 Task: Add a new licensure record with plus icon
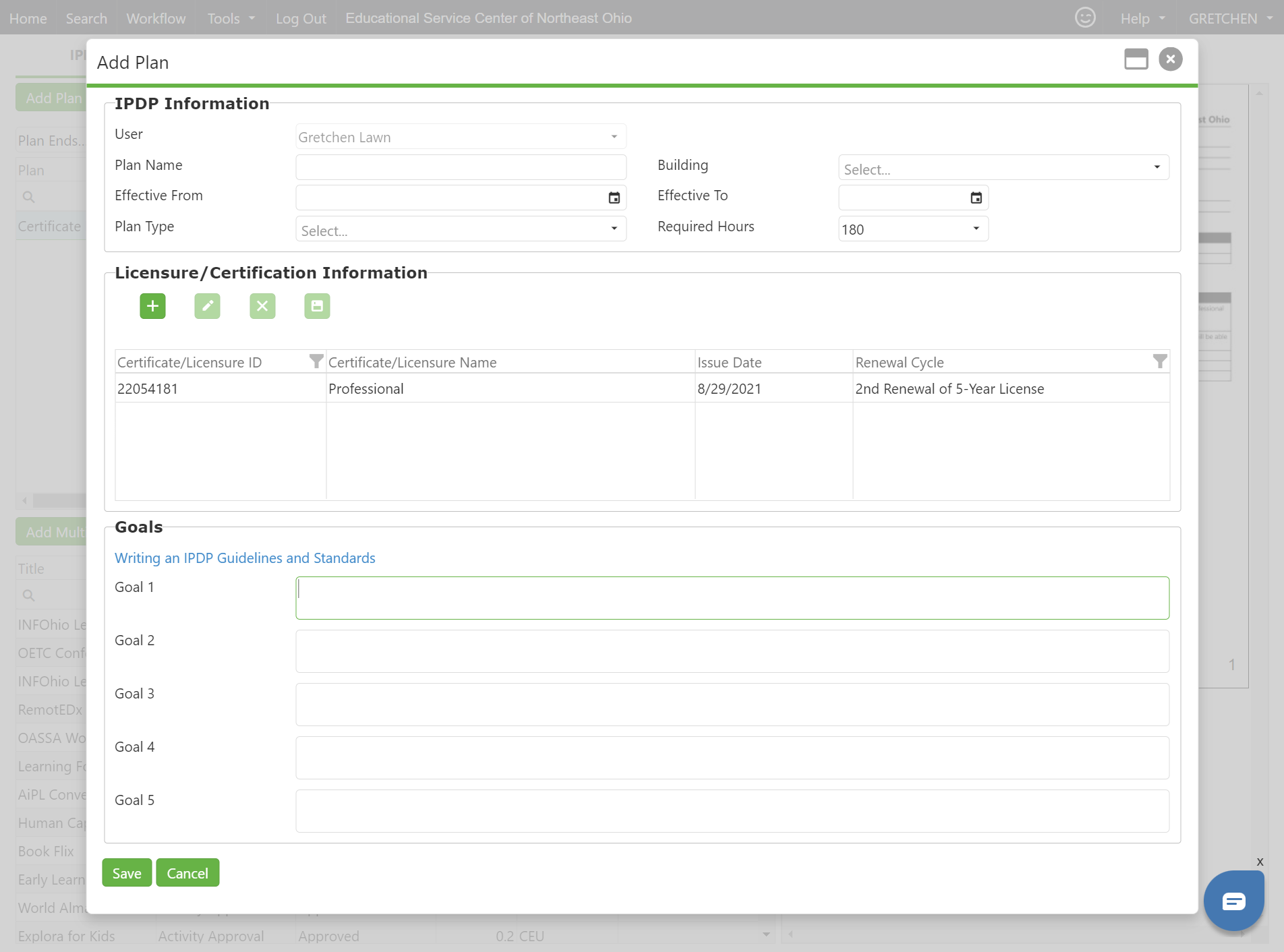pos(152,306)
